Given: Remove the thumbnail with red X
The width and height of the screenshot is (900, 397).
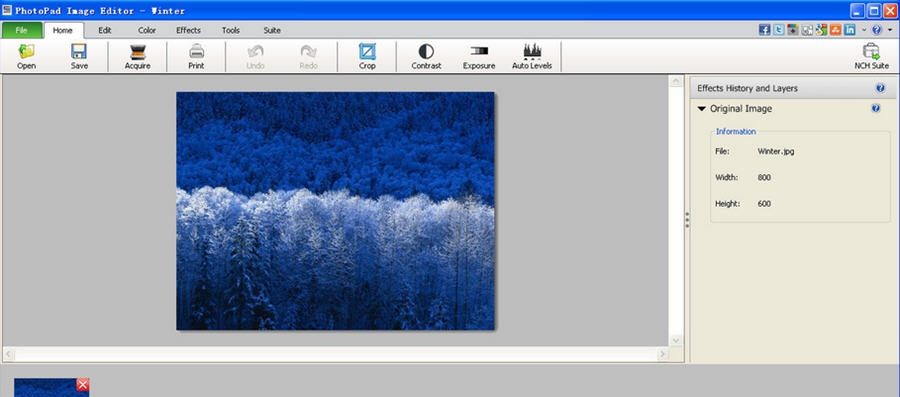Looking at the screenshot, I should [83, 384].
